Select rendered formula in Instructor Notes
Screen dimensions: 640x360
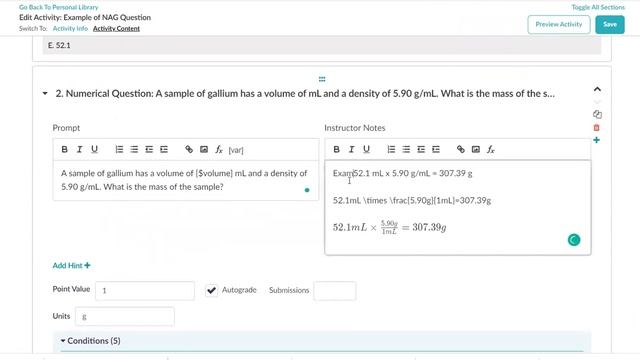coord(389,227)
